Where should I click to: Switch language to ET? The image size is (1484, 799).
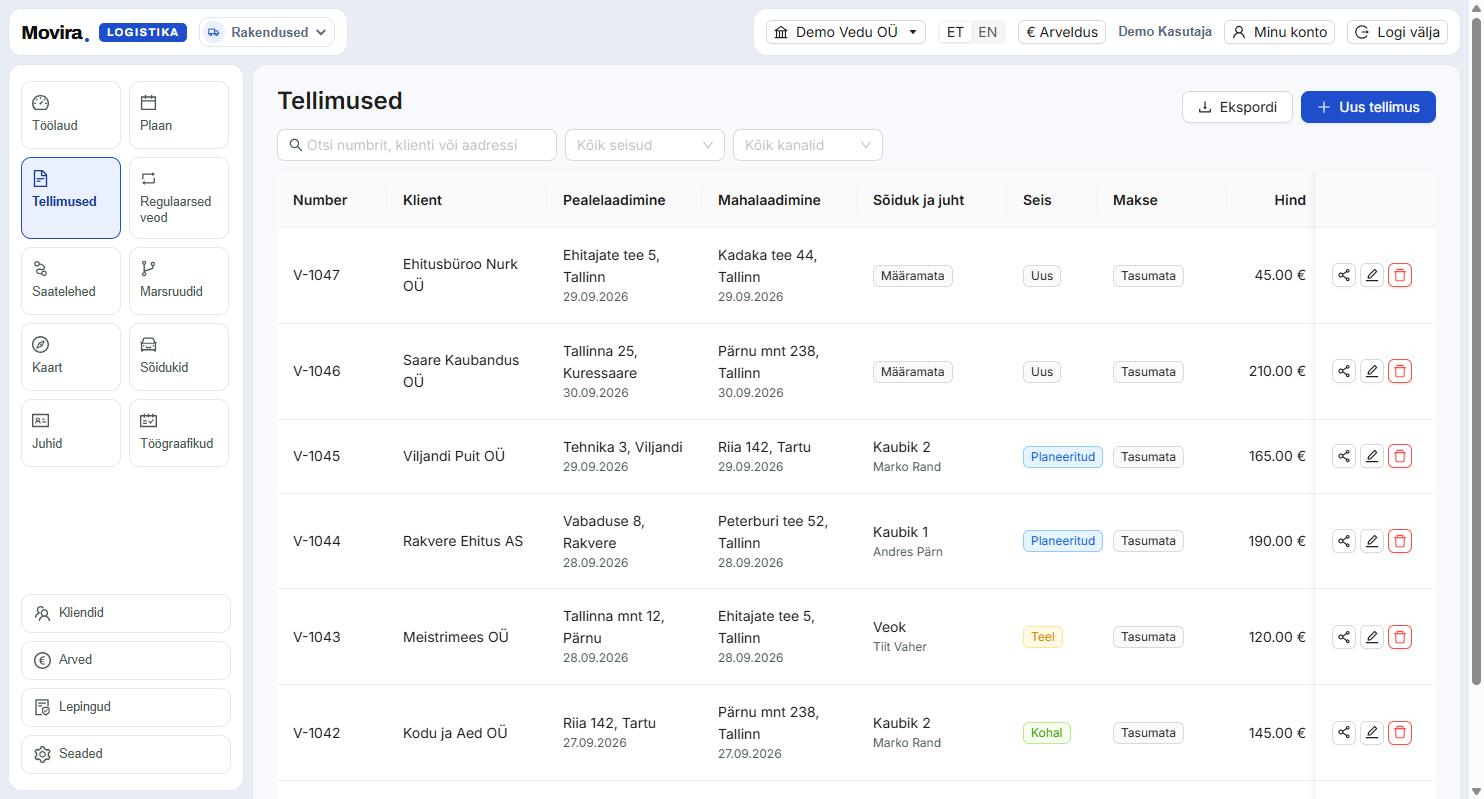click(x=955, y=32)
